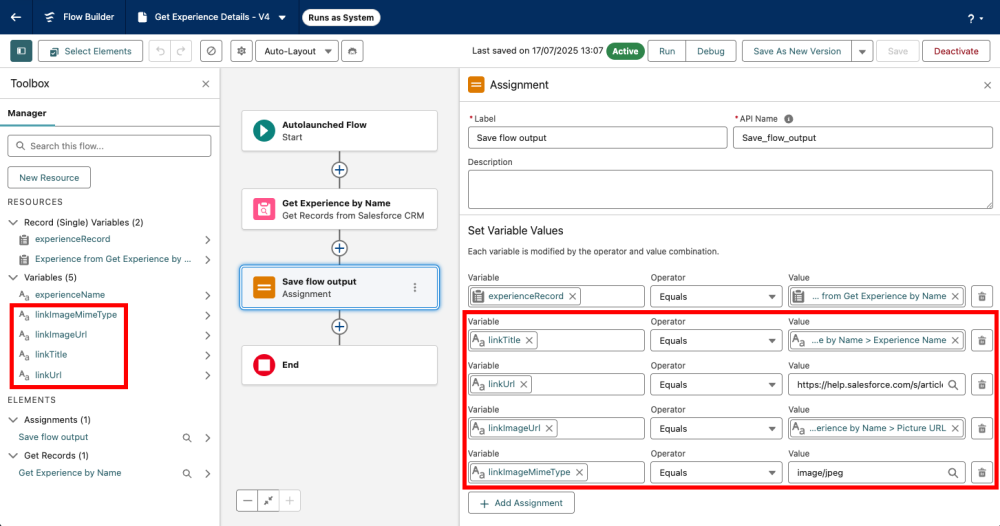Viewport: 1000px width, 526px height.
Task: Click the back arrow in header
Action: coord(16,17)
